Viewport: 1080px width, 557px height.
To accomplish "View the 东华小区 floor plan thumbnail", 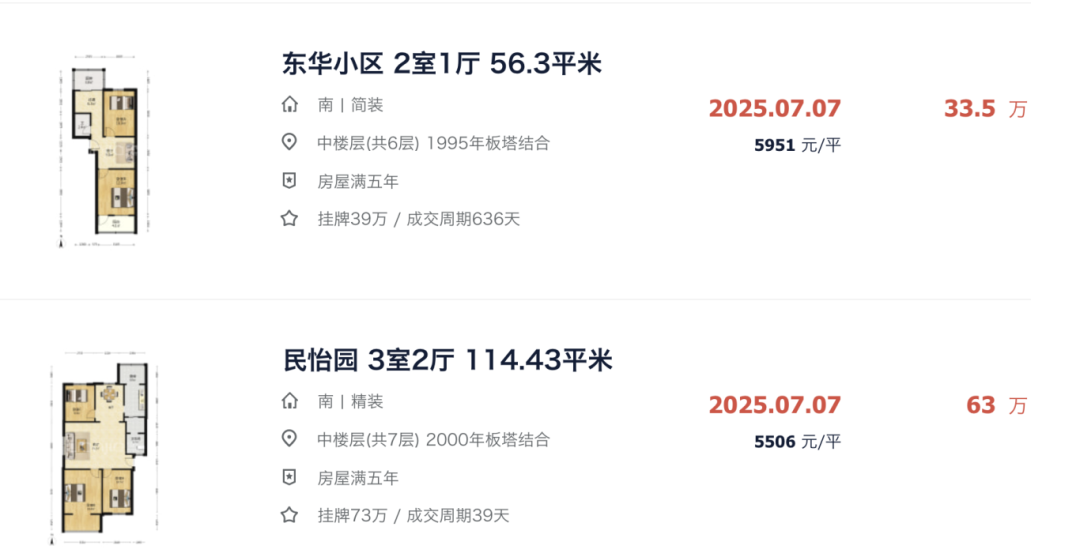I will pos(104,151).
